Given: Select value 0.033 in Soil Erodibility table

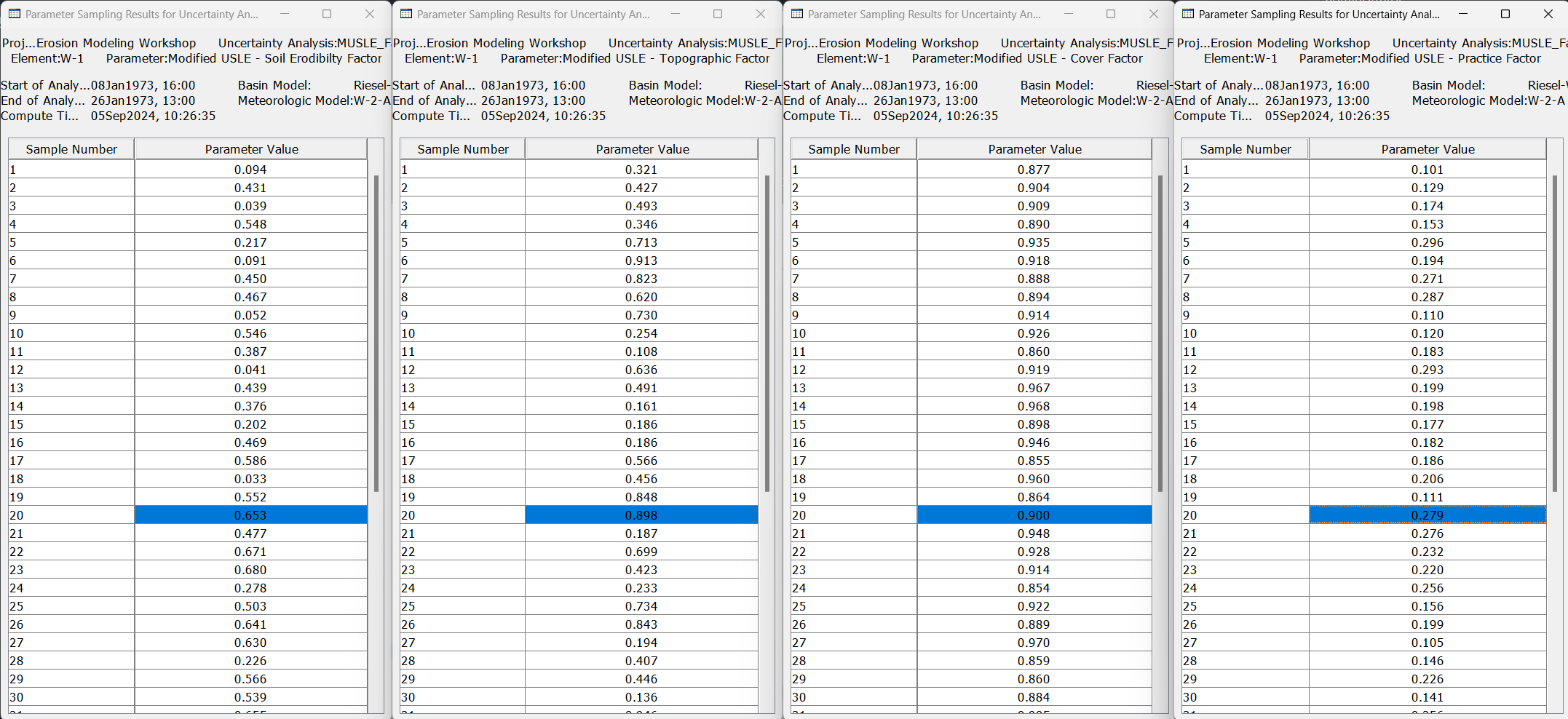Looking at the screenshot, I should click(250, 479).
